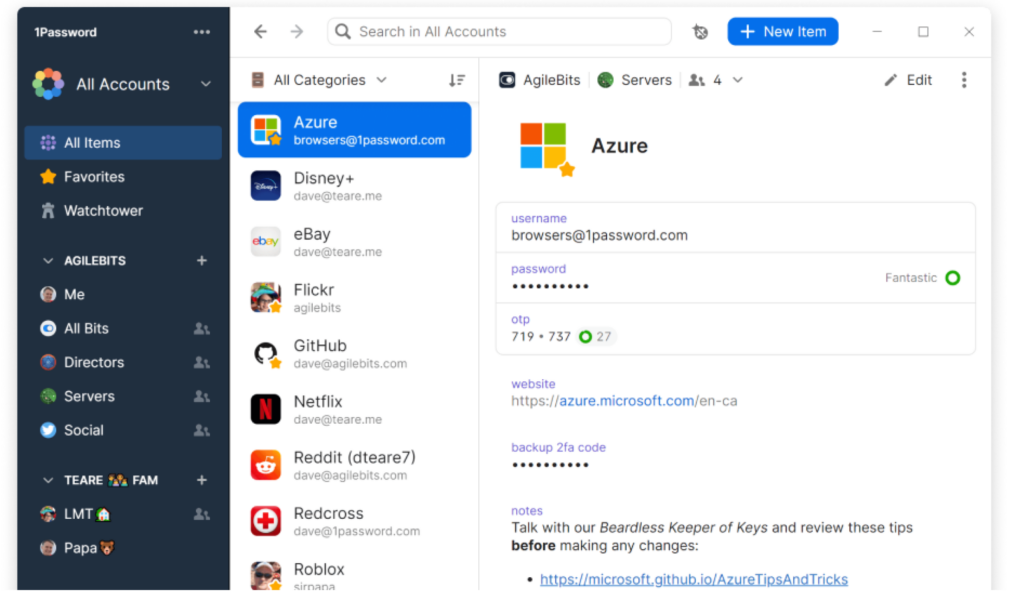Select the Reddit (dteare7) item
The image size is (1024, 596).
(355, 465)
